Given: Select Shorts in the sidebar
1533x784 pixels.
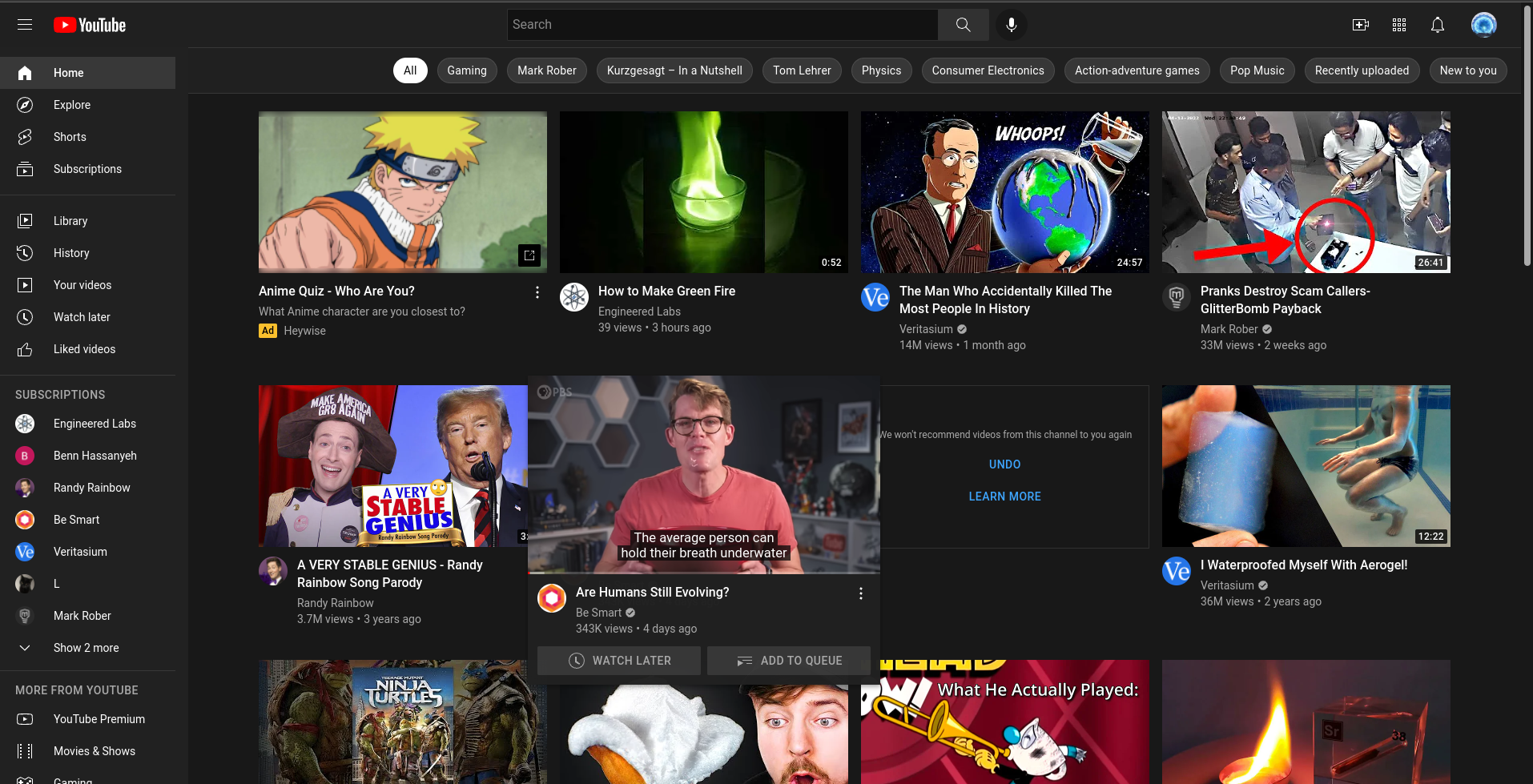Looking at the screenshot, I should click(69, 136).
